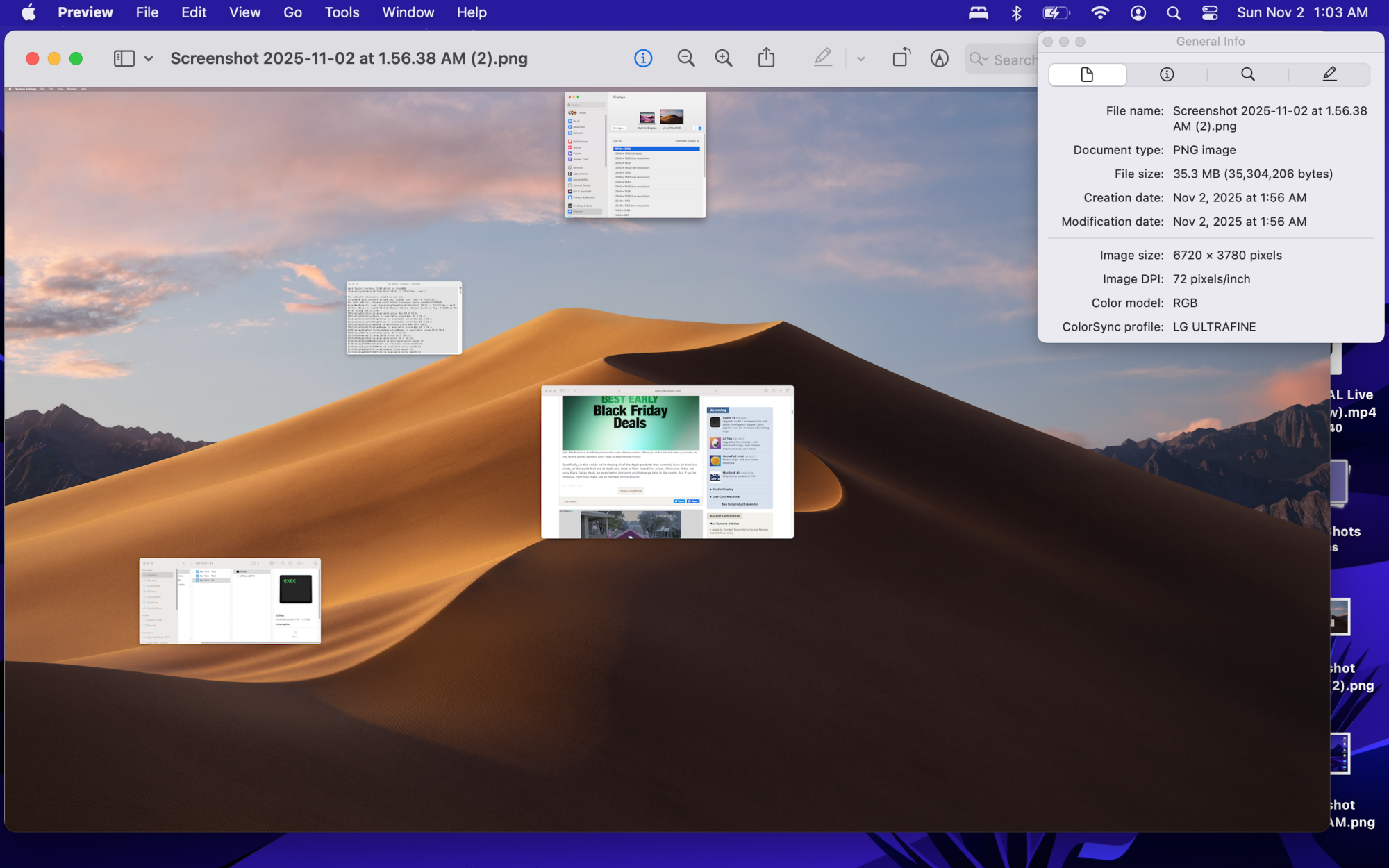This screenshot has height=868, width=1389.
Task: Enable Control Center from the menu bar
Action: coord(1210,12)
